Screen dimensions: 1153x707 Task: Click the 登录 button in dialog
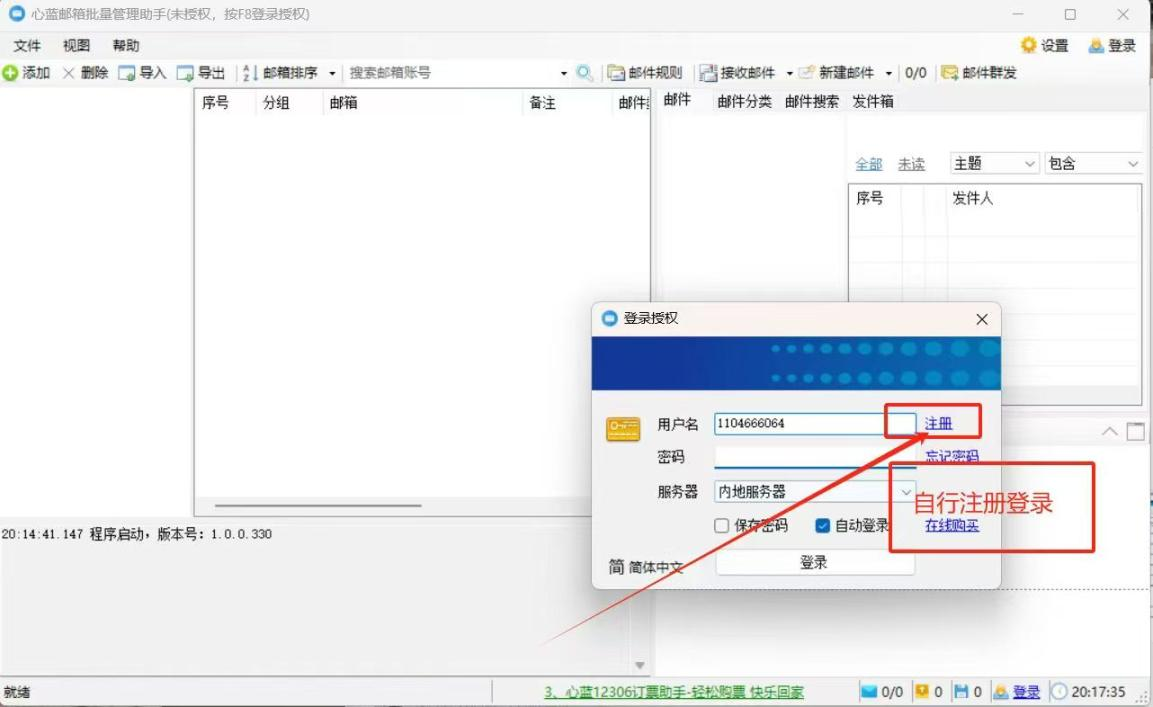(815, 563)
